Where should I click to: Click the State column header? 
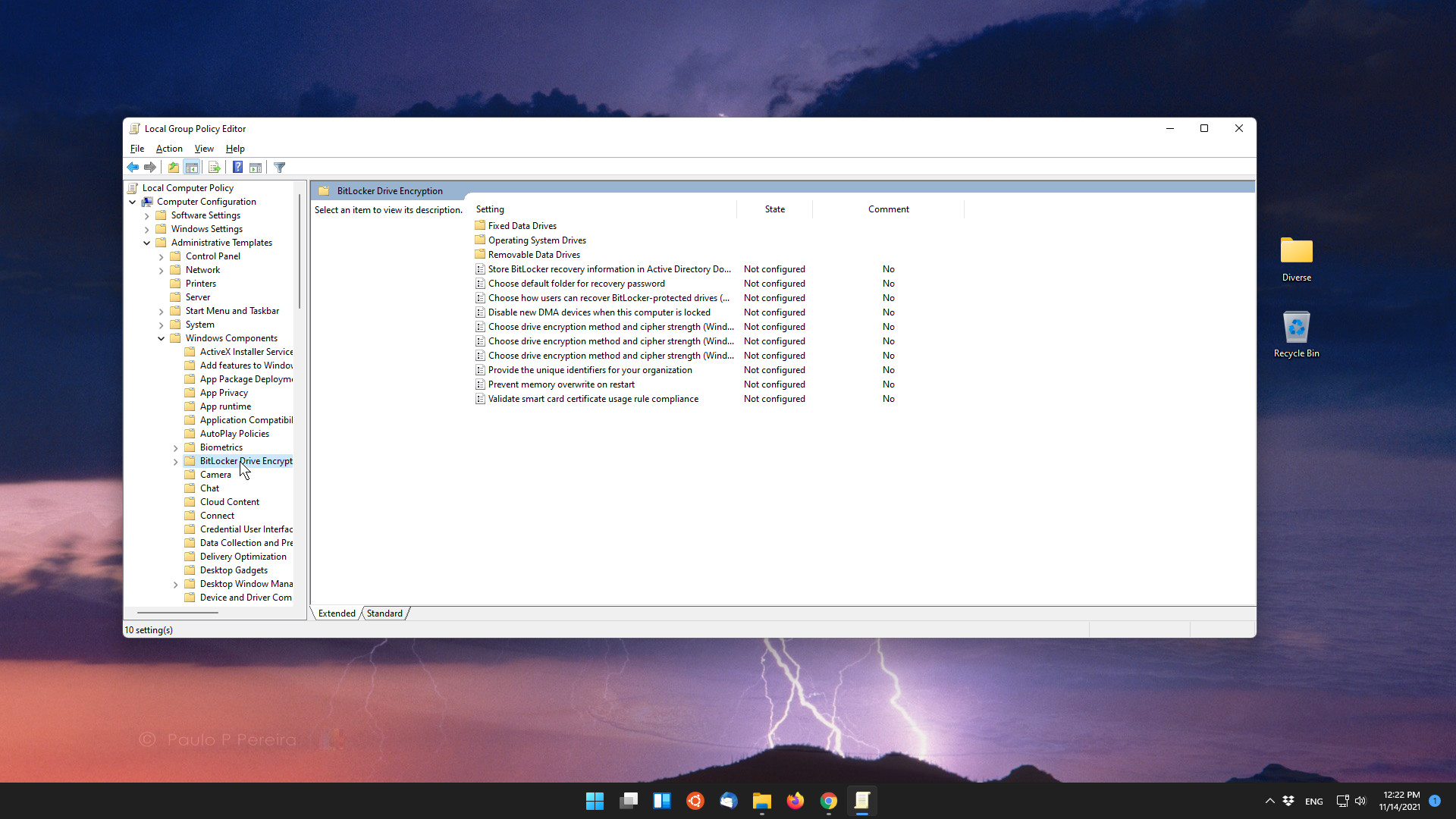[x=774, y=209]
